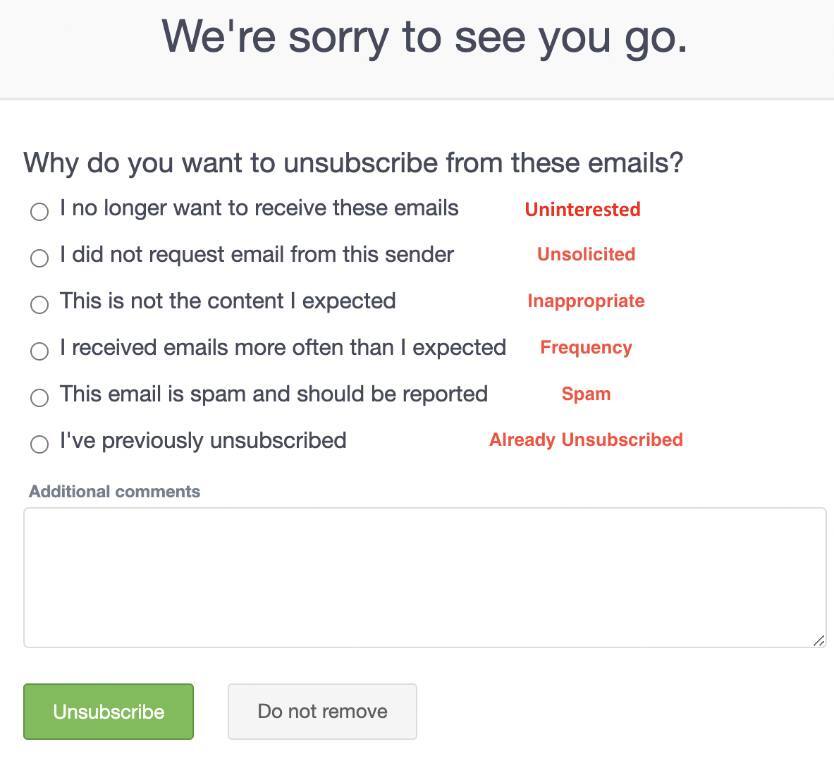Focus the Additional comments text area
The height and width of the screenshot is (770, 834).
(x=424, y=577)
